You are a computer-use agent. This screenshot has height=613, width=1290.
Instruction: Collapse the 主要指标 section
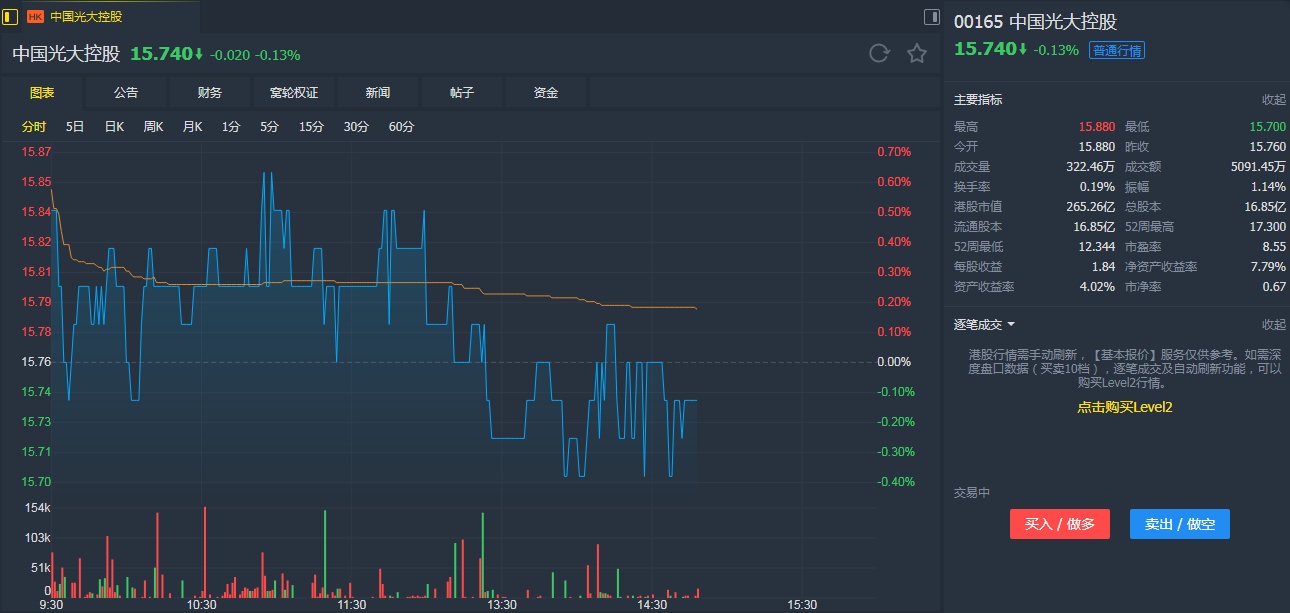point(1273,100)
